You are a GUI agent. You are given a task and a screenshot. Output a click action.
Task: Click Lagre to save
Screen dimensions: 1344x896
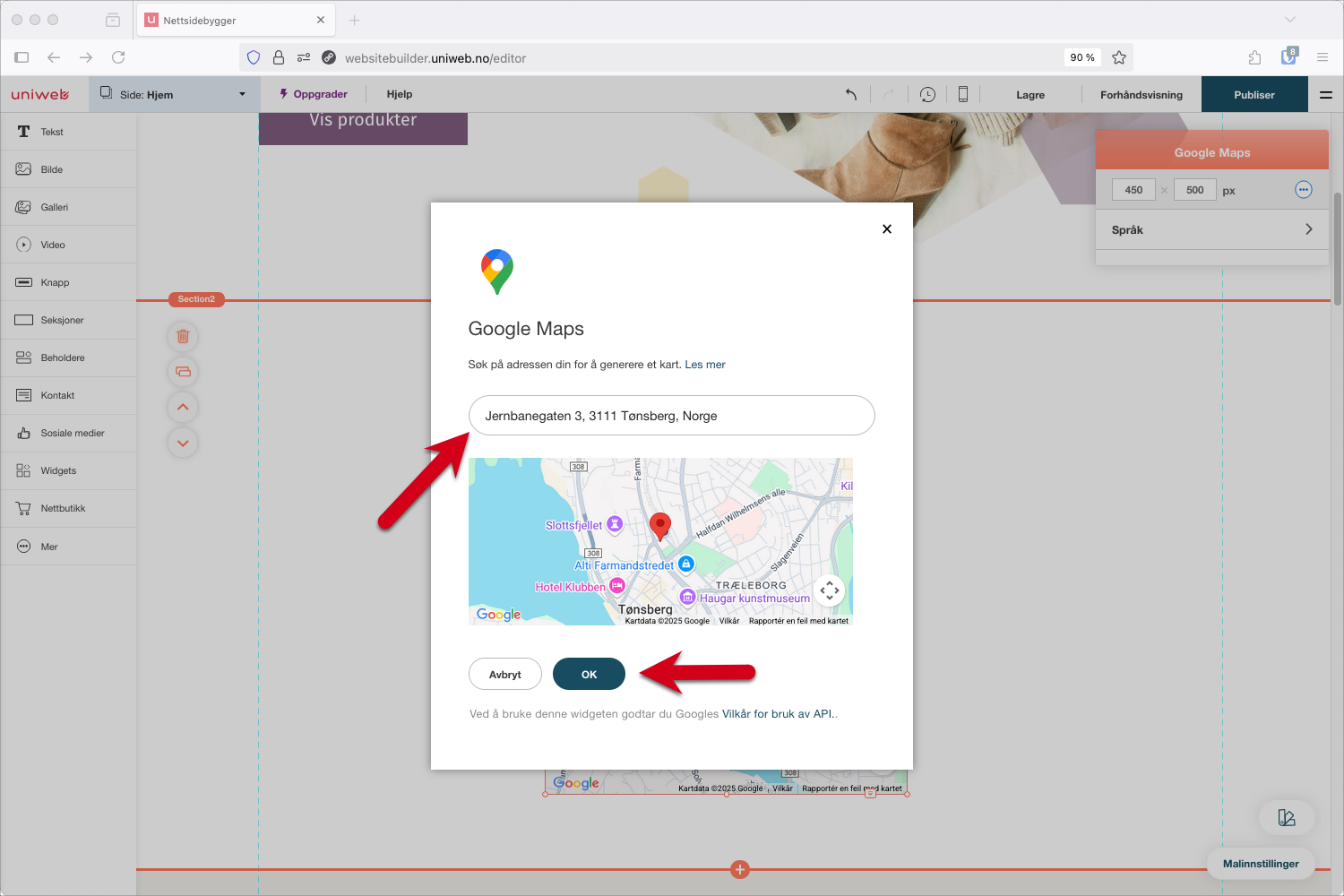(x=1030, y=95)
